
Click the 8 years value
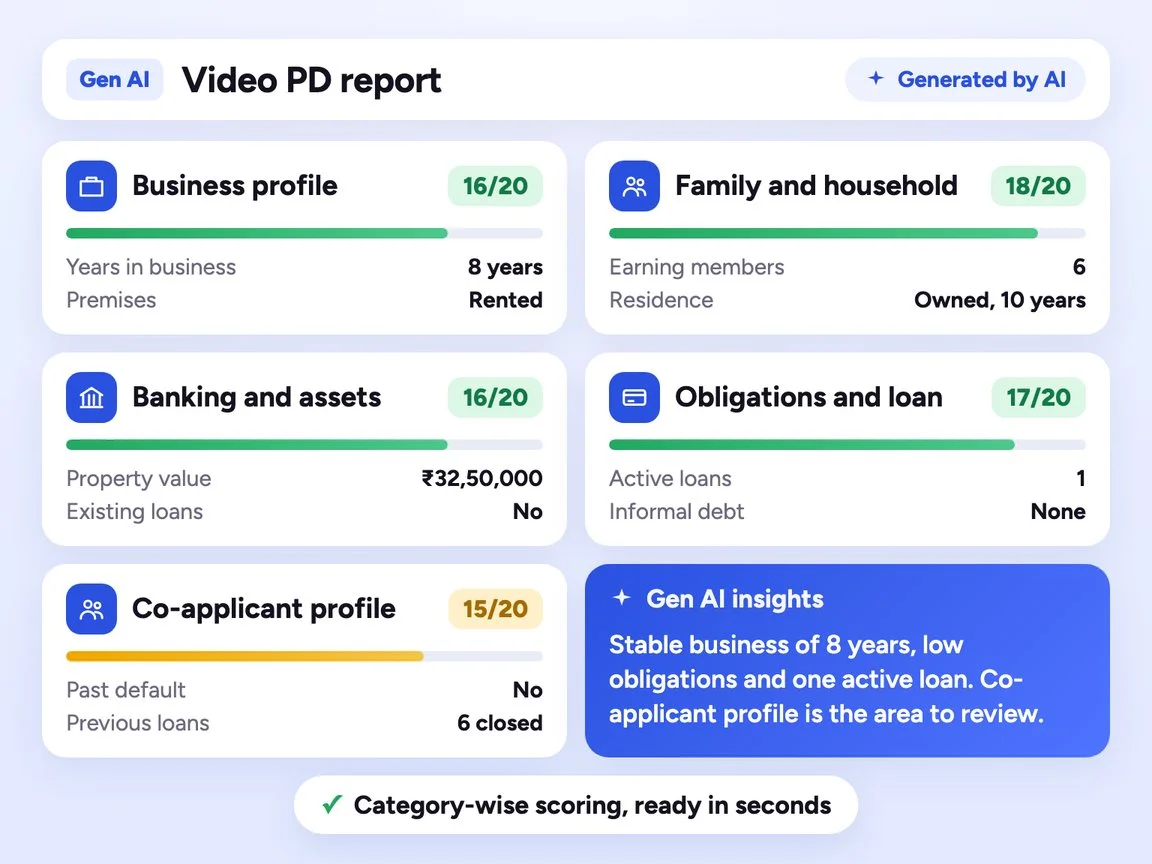[505, 267]
